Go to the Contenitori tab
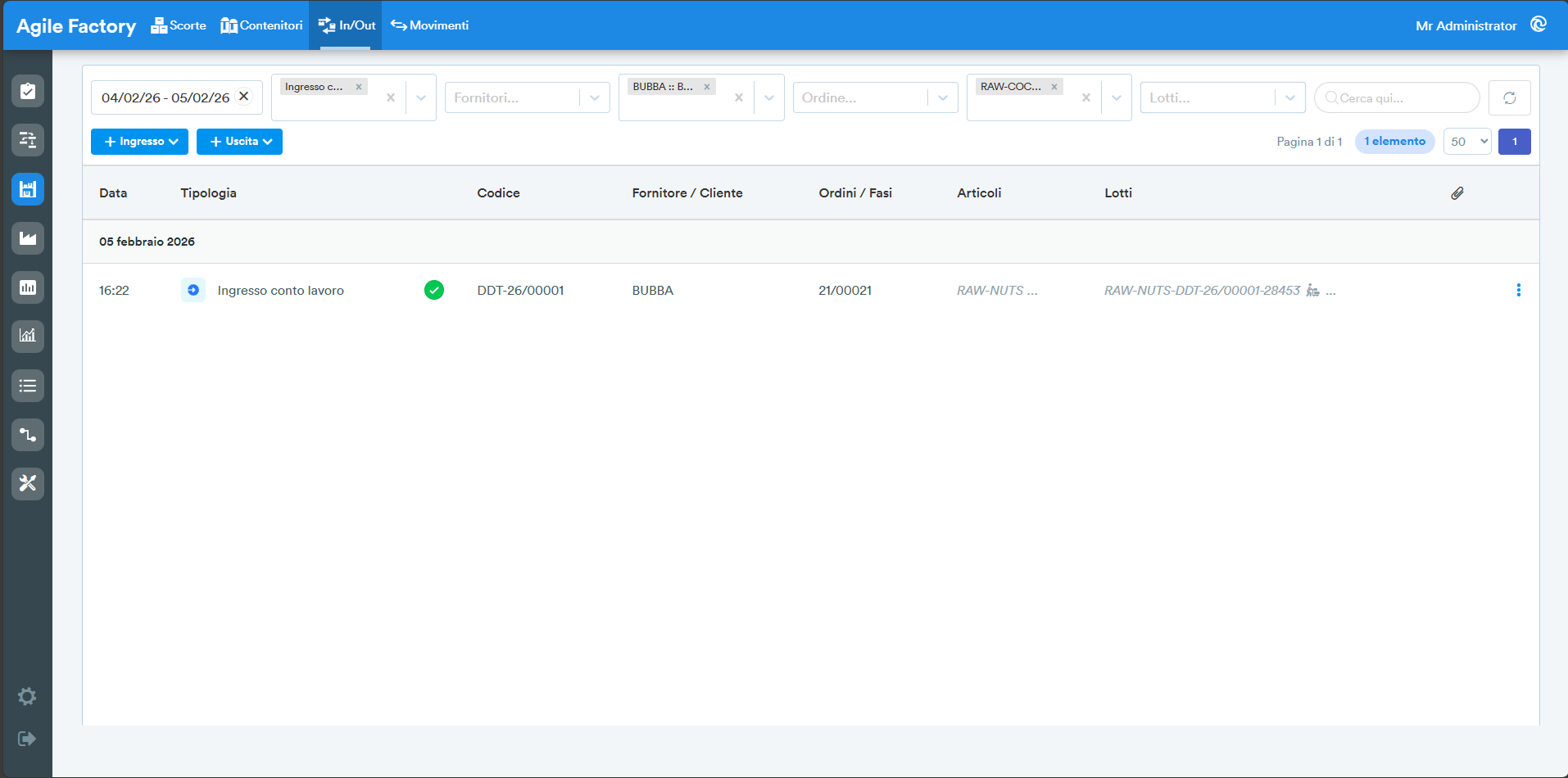 pos(261,25)
